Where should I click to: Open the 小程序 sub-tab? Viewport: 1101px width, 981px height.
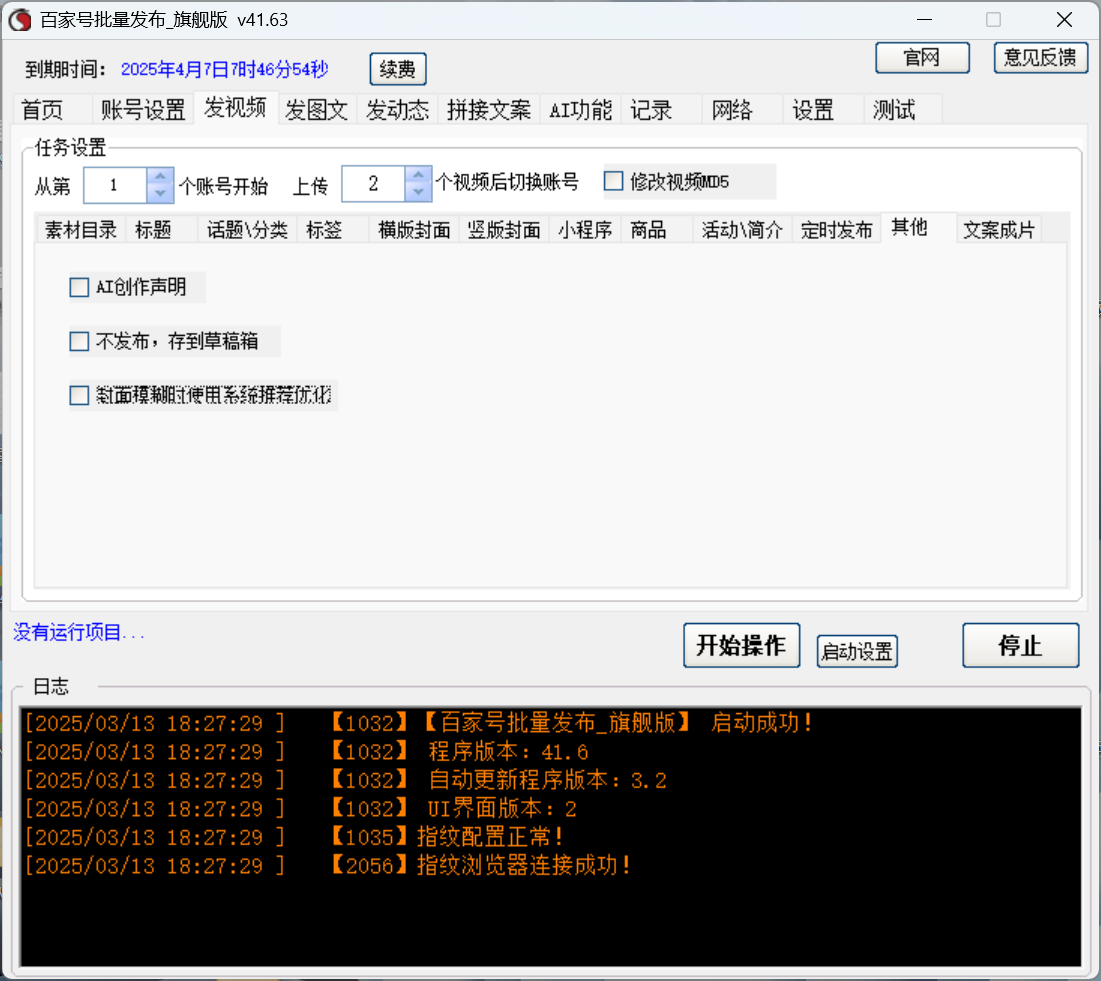(x=585, y=230)
